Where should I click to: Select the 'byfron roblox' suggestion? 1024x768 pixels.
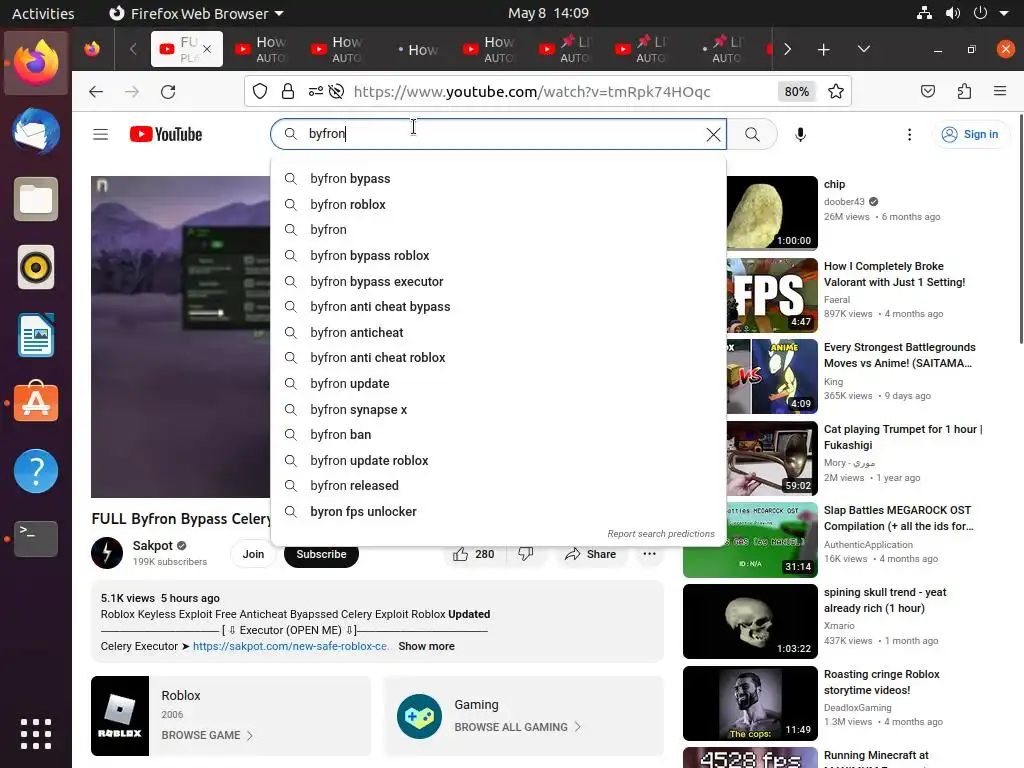pyautogui.click(x=498, y=204)
